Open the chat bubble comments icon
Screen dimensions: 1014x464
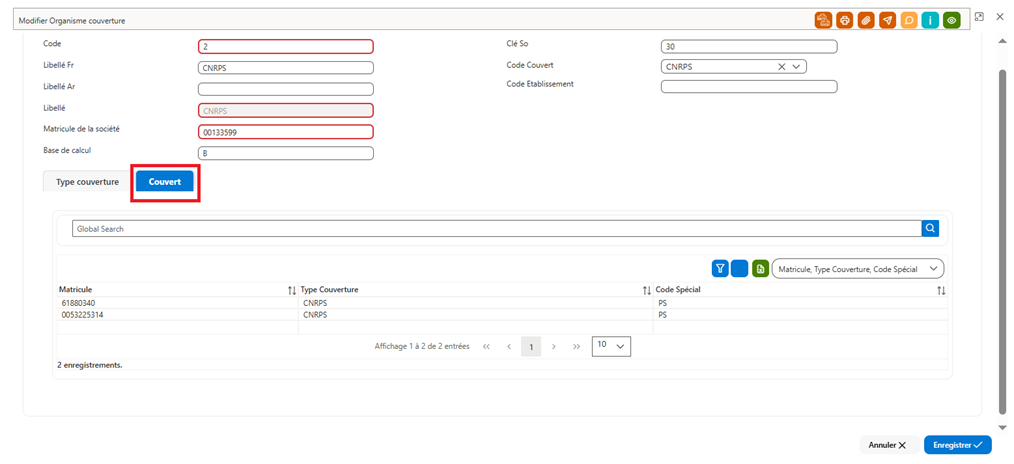point(909,21)
